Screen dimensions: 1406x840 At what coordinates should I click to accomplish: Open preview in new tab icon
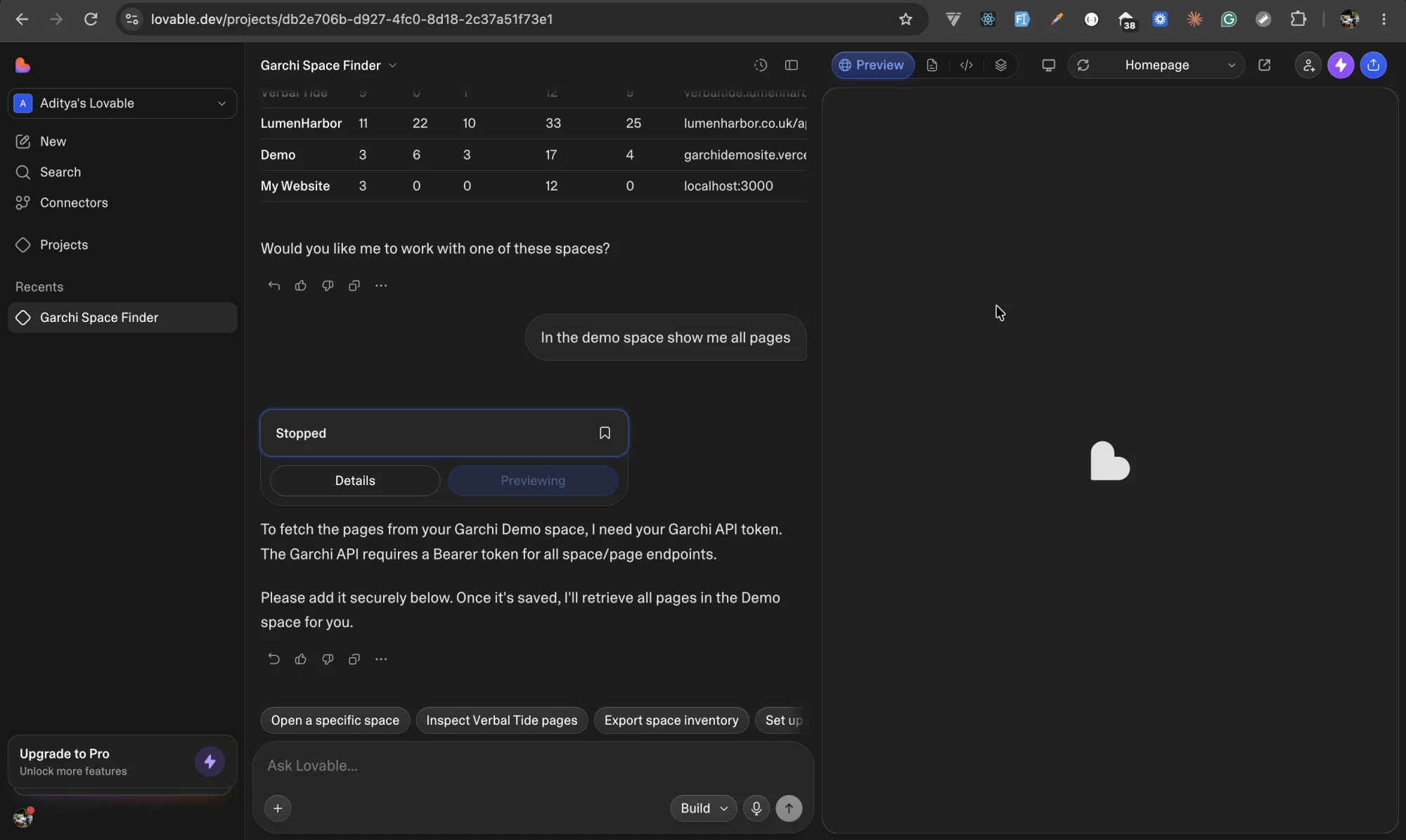pyautogui.click(x=1264, y=65)
